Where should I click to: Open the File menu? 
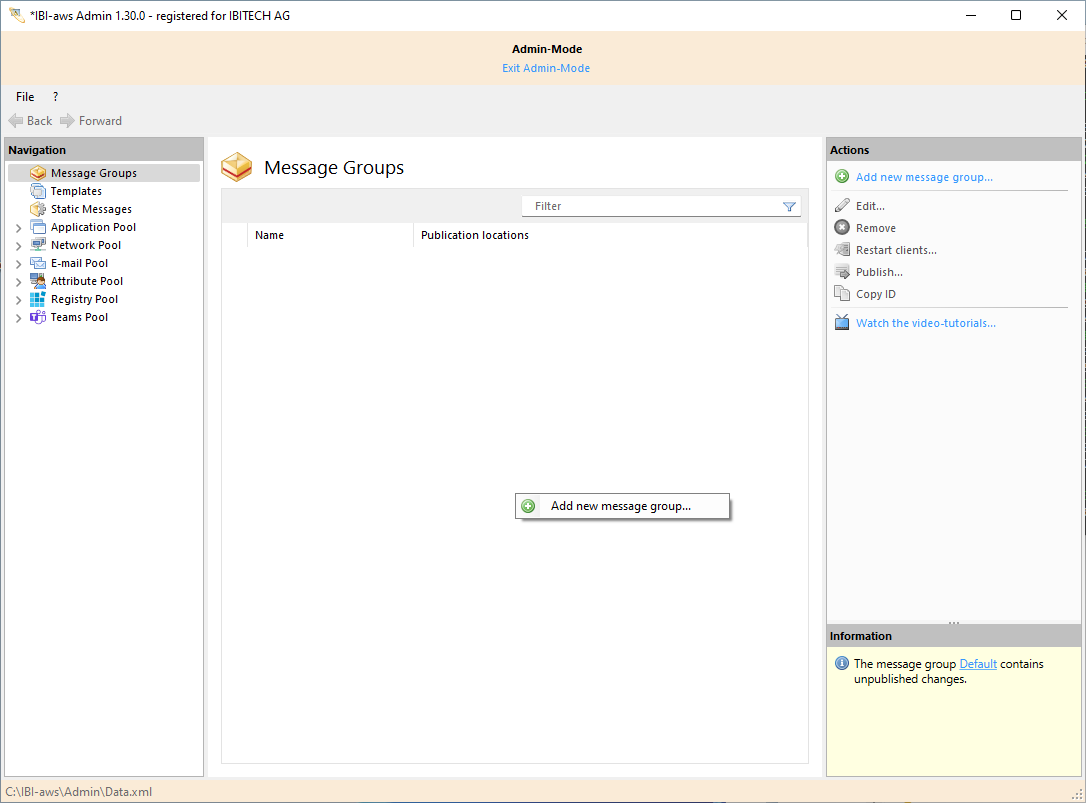pos(25,97)
